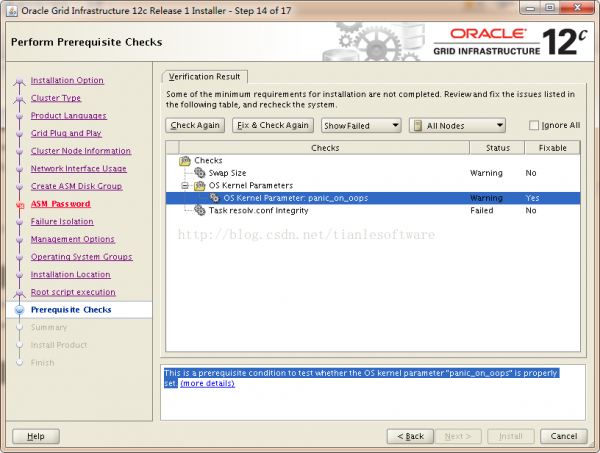Close the installer window
The height and width of the screenshot is (453, 600).
point(577,8)
